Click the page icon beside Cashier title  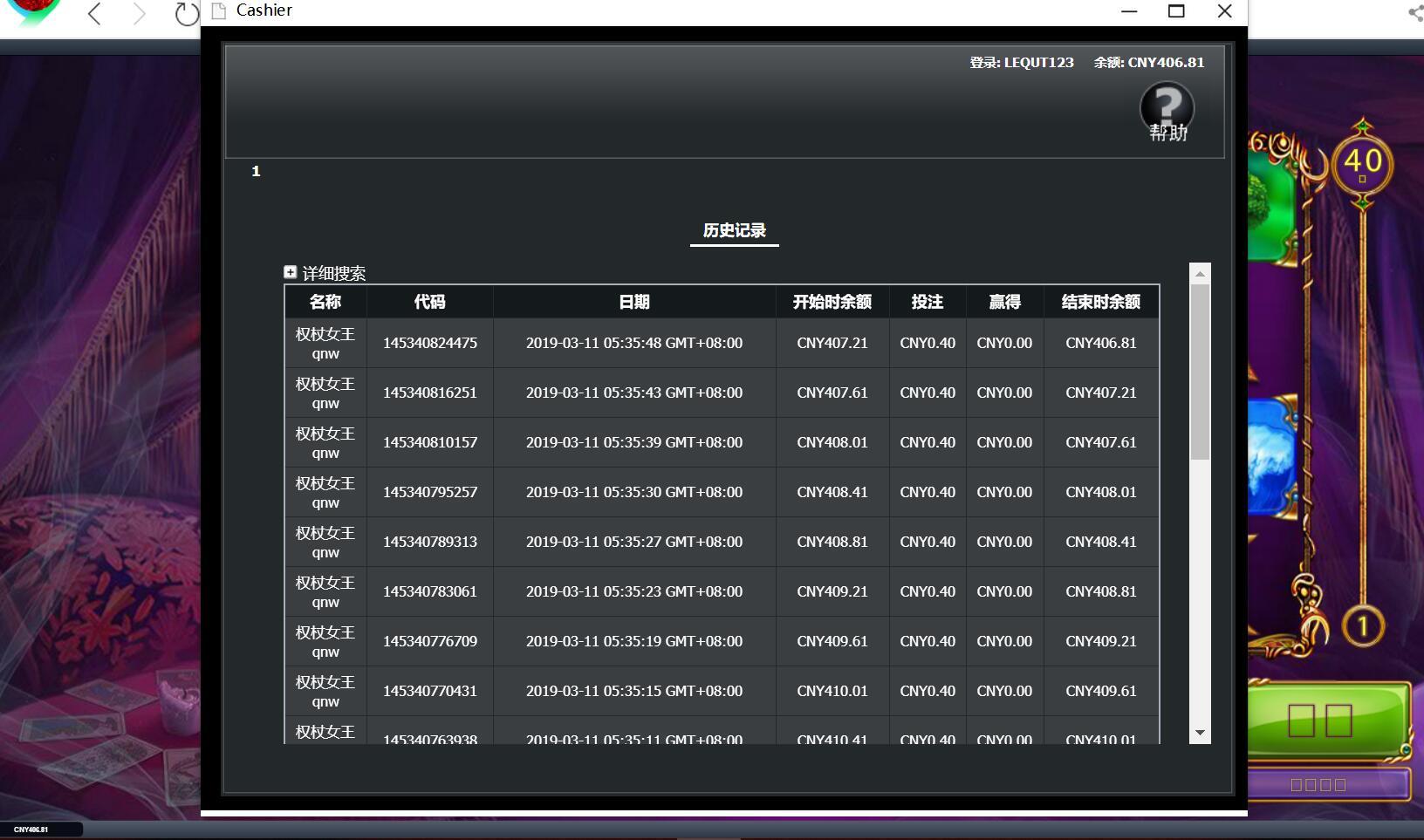click(x=219, y=10)
